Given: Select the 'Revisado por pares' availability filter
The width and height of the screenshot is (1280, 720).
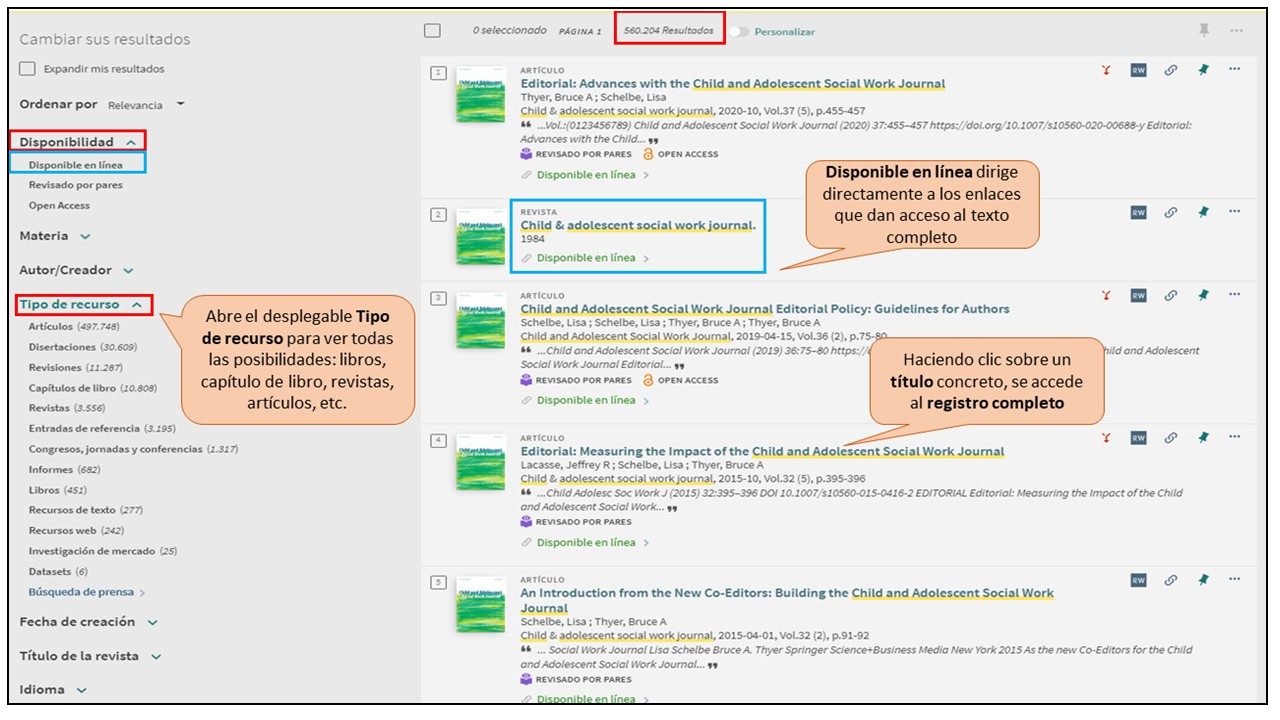Looking at the screenshot, I should (x=76, y=185).
